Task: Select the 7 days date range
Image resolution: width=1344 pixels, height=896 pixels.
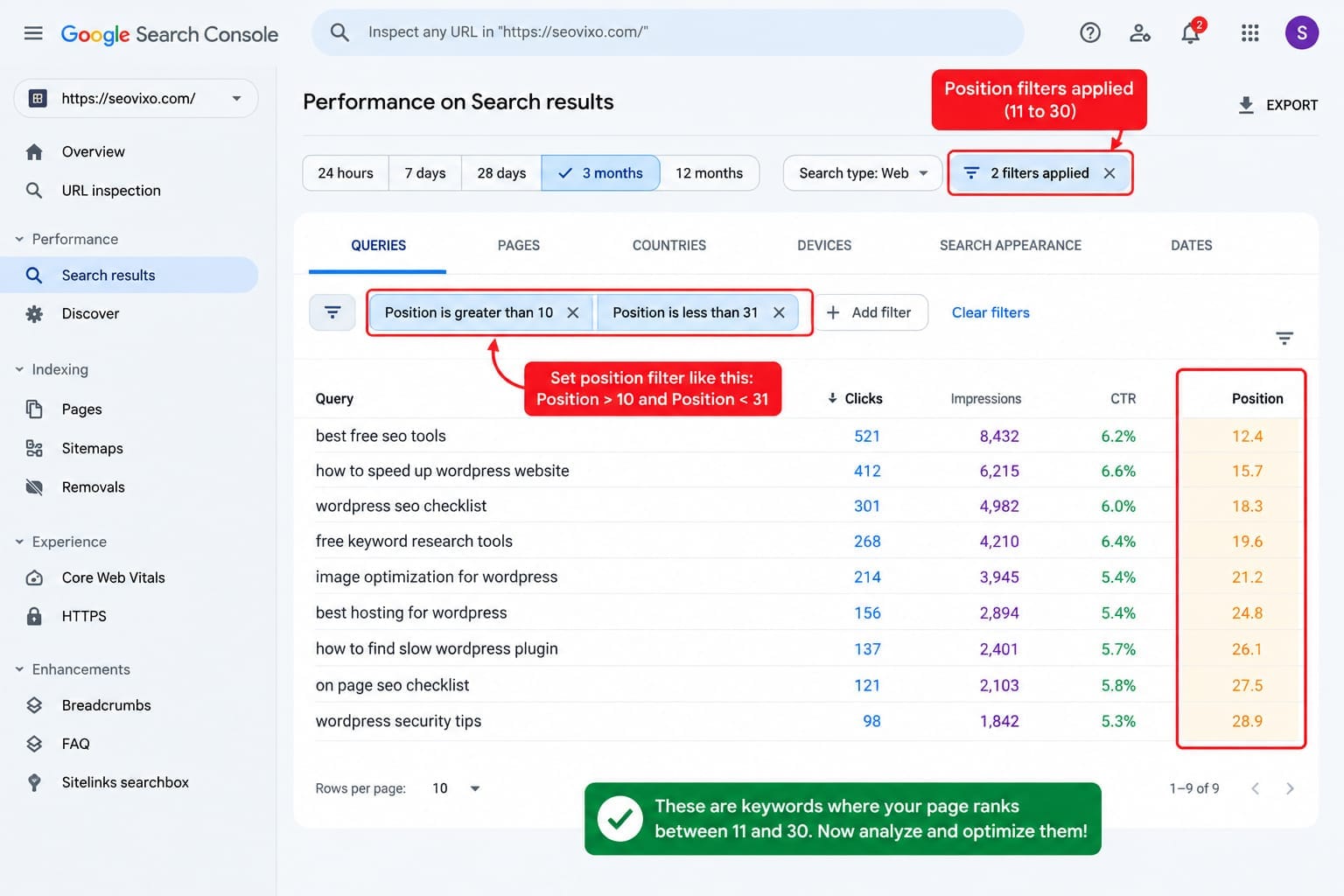Action: [x=425, y=173]
